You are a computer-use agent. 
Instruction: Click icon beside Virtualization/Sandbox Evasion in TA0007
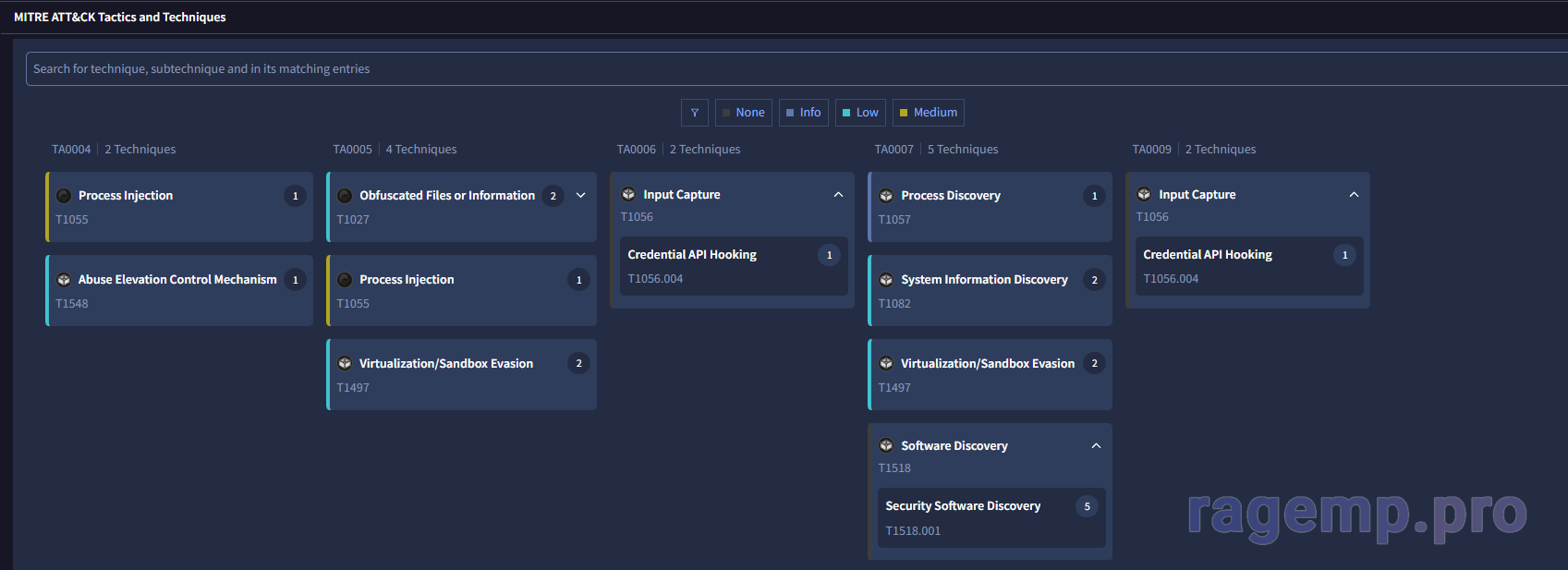pyautogui.click(x=886, y=364)
